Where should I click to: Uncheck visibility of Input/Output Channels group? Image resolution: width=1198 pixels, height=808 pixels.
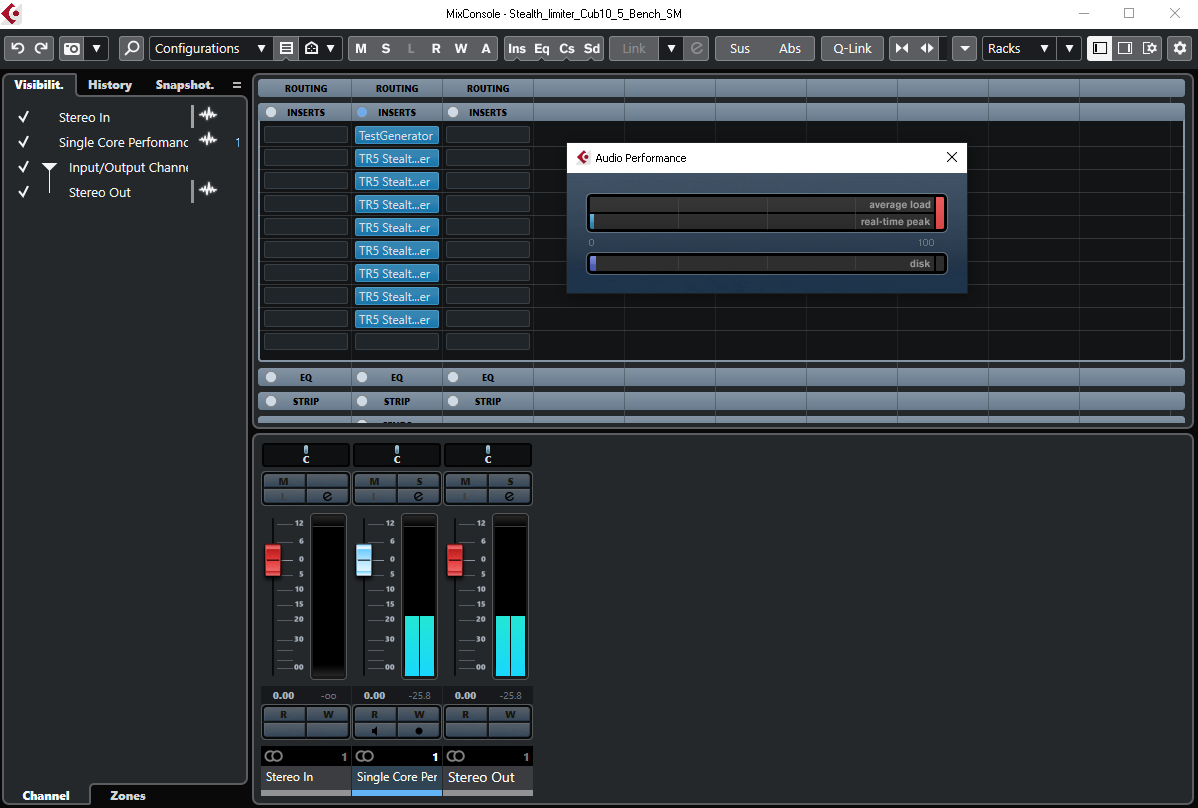(24, 167)
